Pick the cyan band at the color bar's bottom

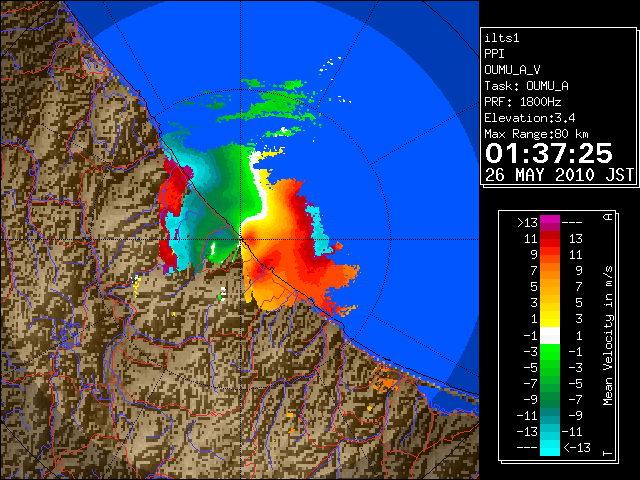tap(550, 447)
